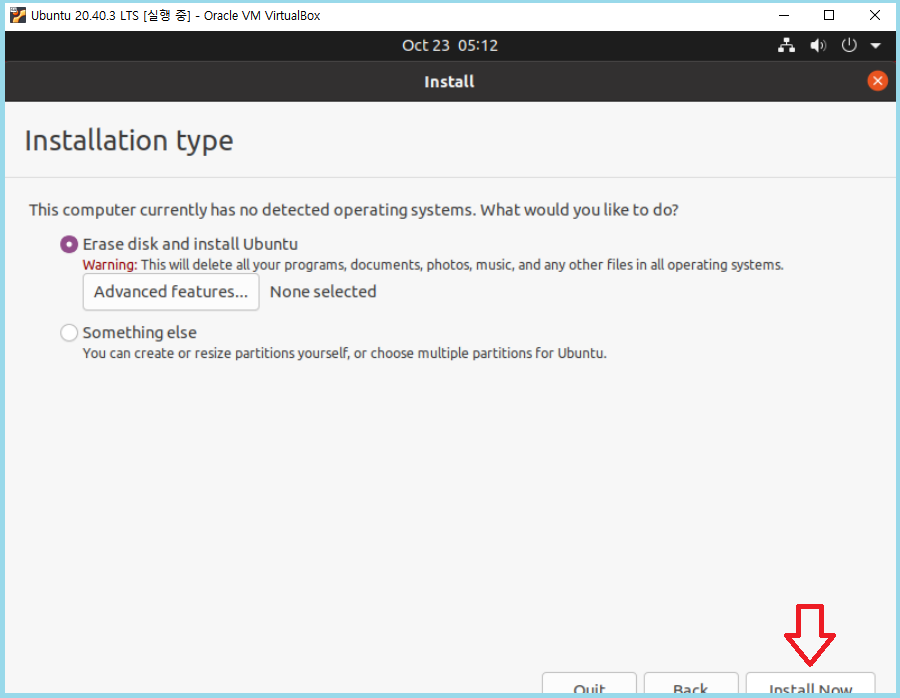Viewport: 900px width, 698px height.
Task: Click the power icon in top bar
Action: pyautogui.click(x=849, y=45)
